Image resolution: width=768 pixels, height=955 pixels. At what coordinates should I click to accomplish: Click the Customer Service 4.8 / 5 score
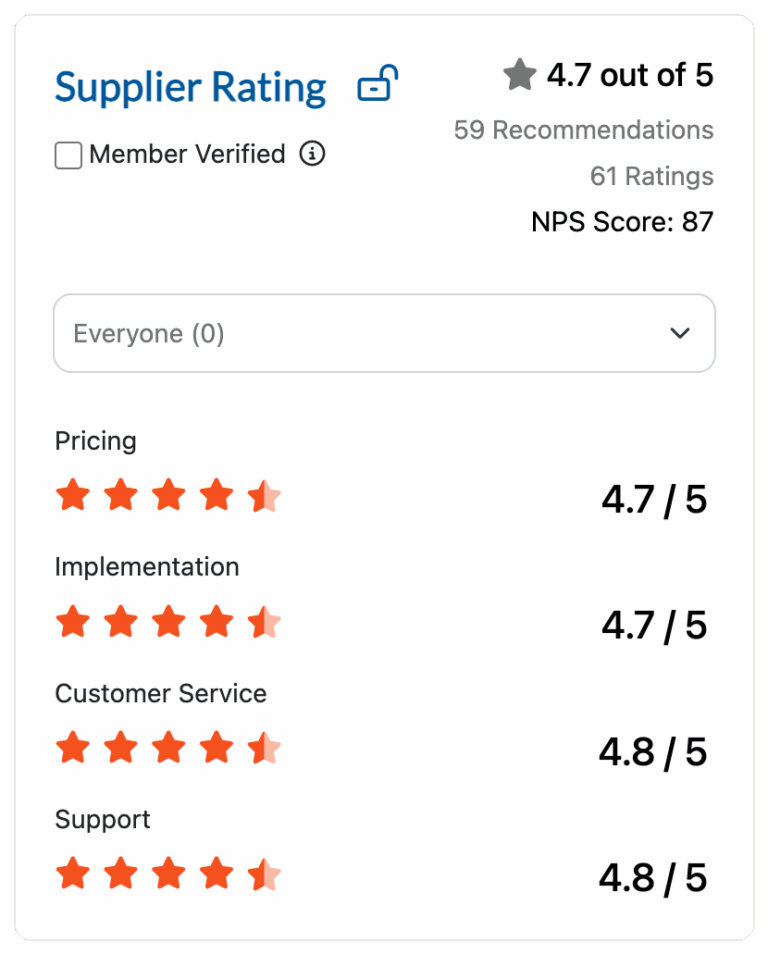(x=653, y=752)
